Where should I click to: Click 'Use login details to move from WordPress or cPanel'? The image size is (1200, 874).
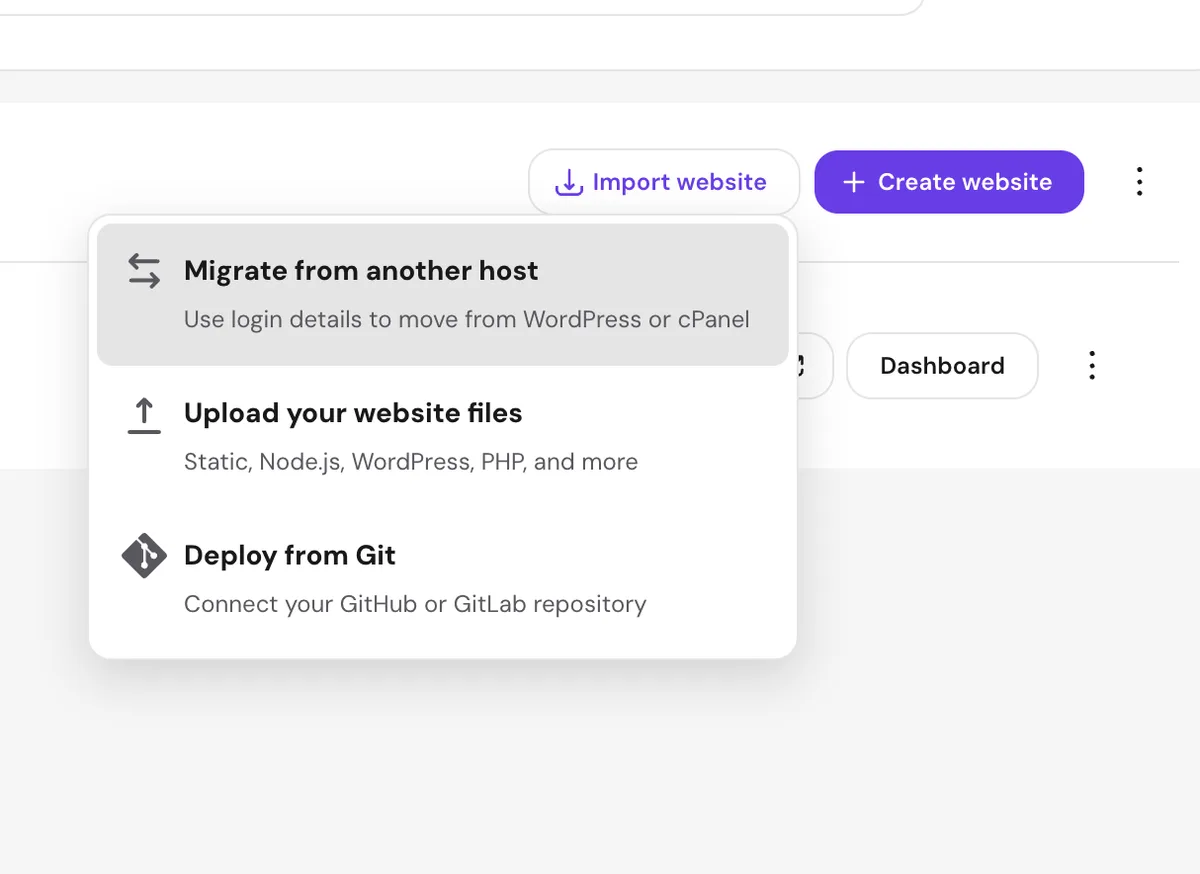click(467, 320)
